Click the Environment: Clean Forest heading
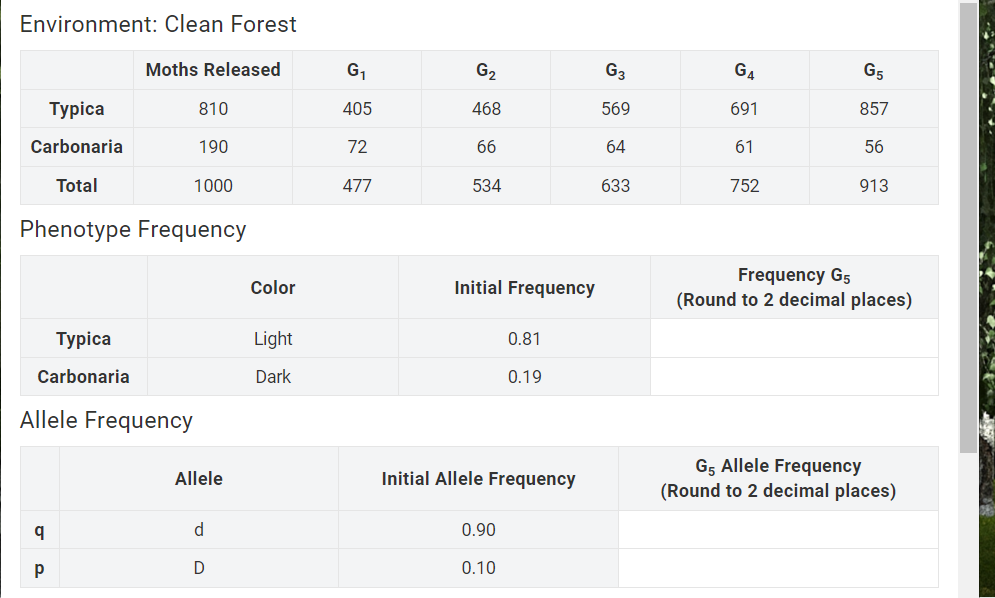 pos(157,24)
